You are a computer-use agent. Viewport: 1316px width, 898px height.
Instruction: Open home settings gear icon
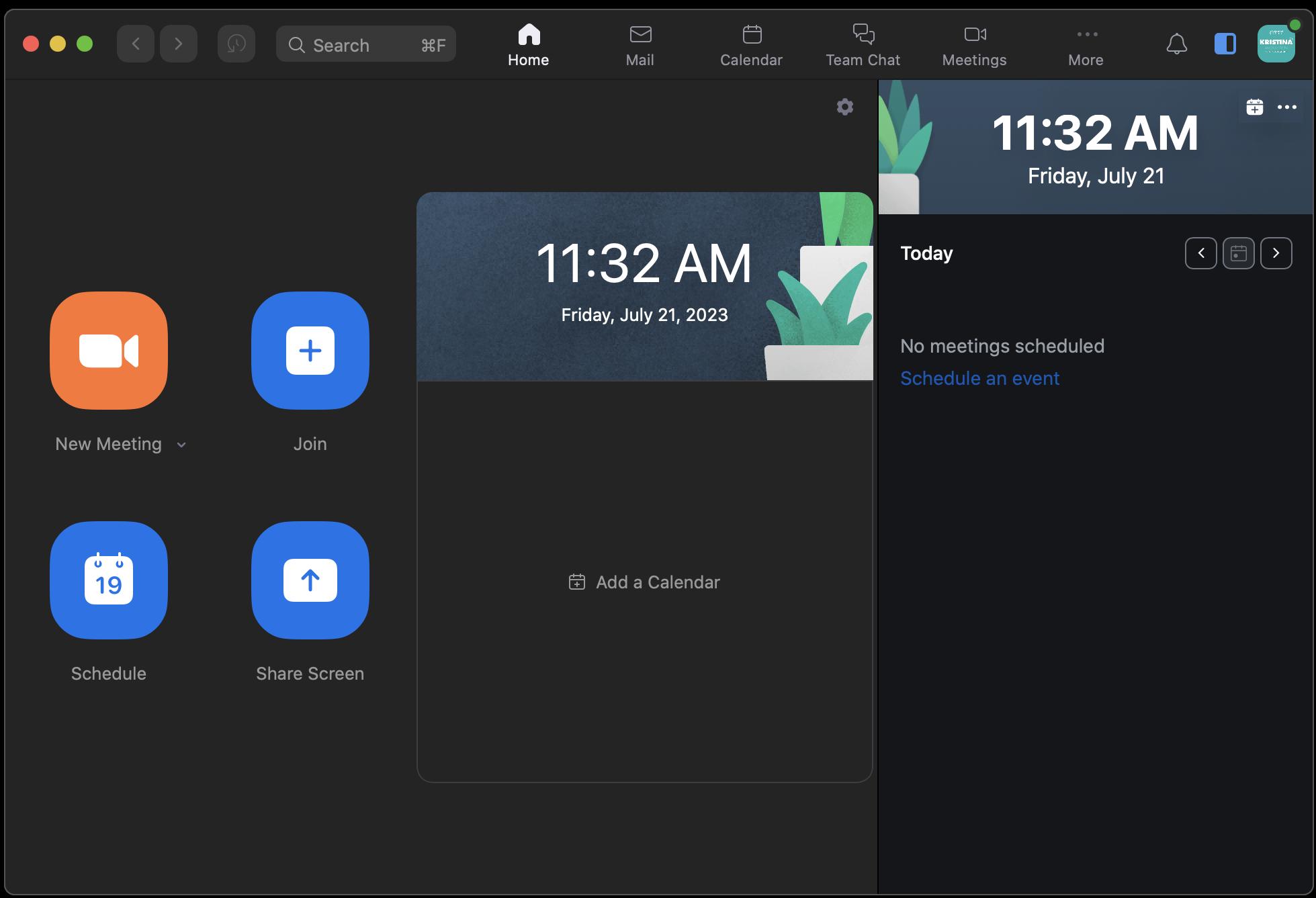click(x=845, y=107)
